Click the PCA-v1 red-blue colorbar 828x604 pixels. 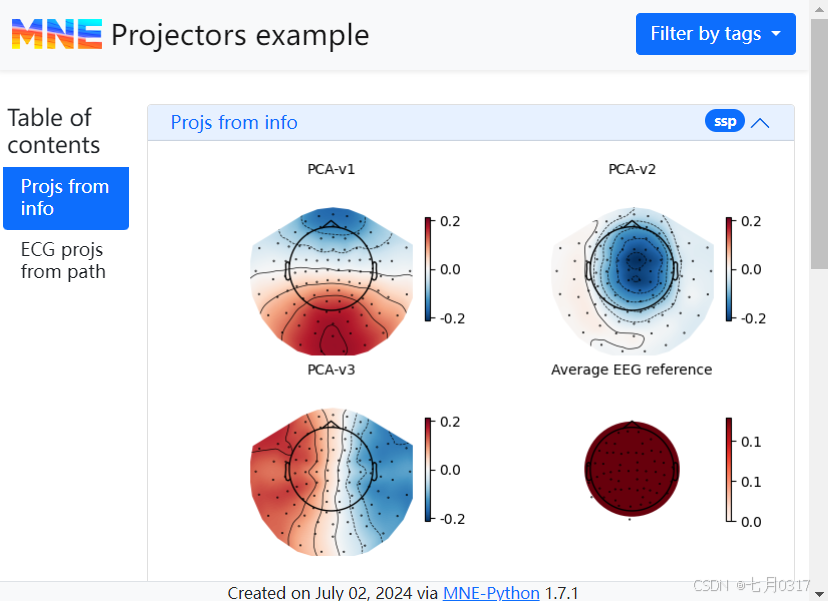(427, 269)
